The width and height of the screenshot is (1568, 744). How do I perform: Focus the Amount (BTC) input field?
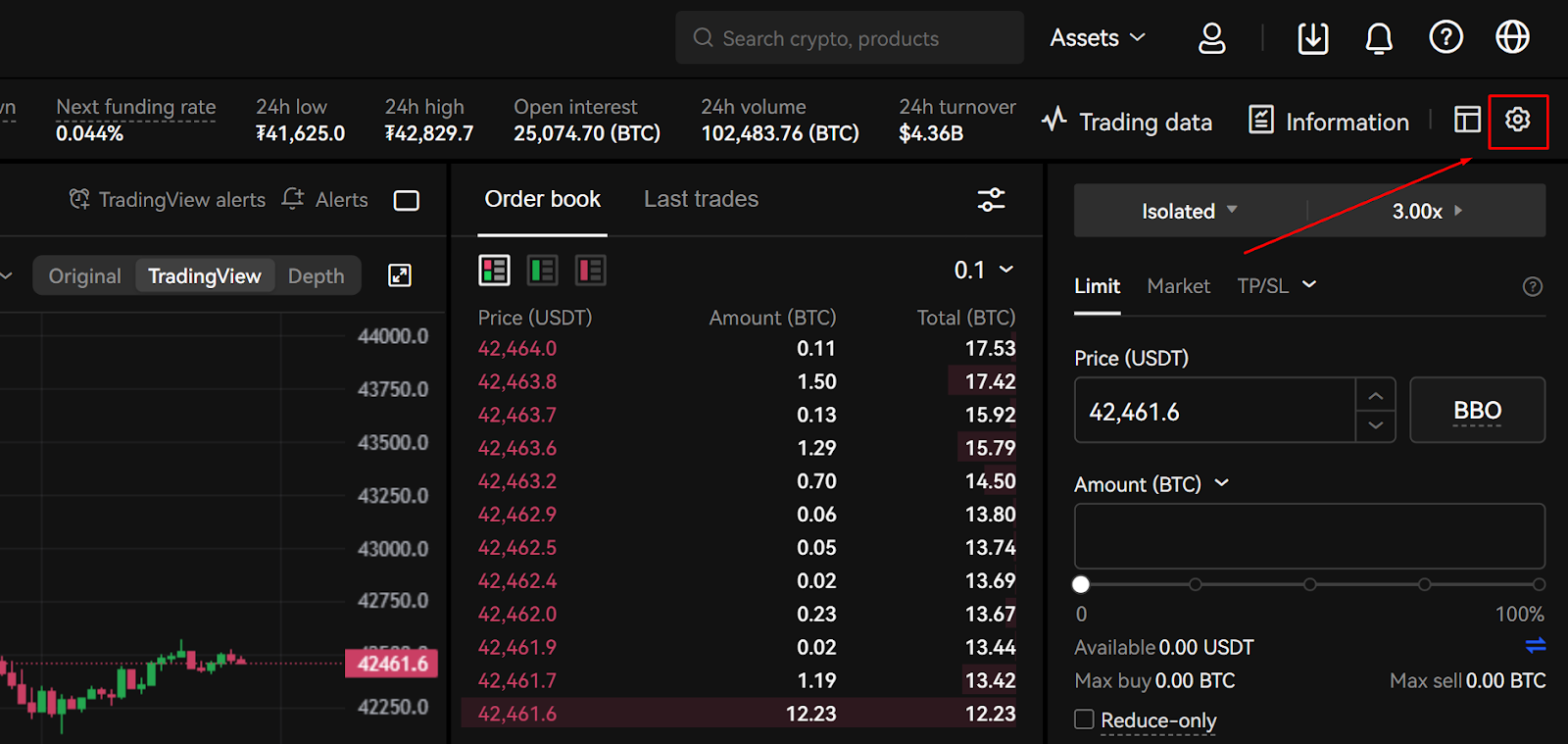pos(1309,536)
